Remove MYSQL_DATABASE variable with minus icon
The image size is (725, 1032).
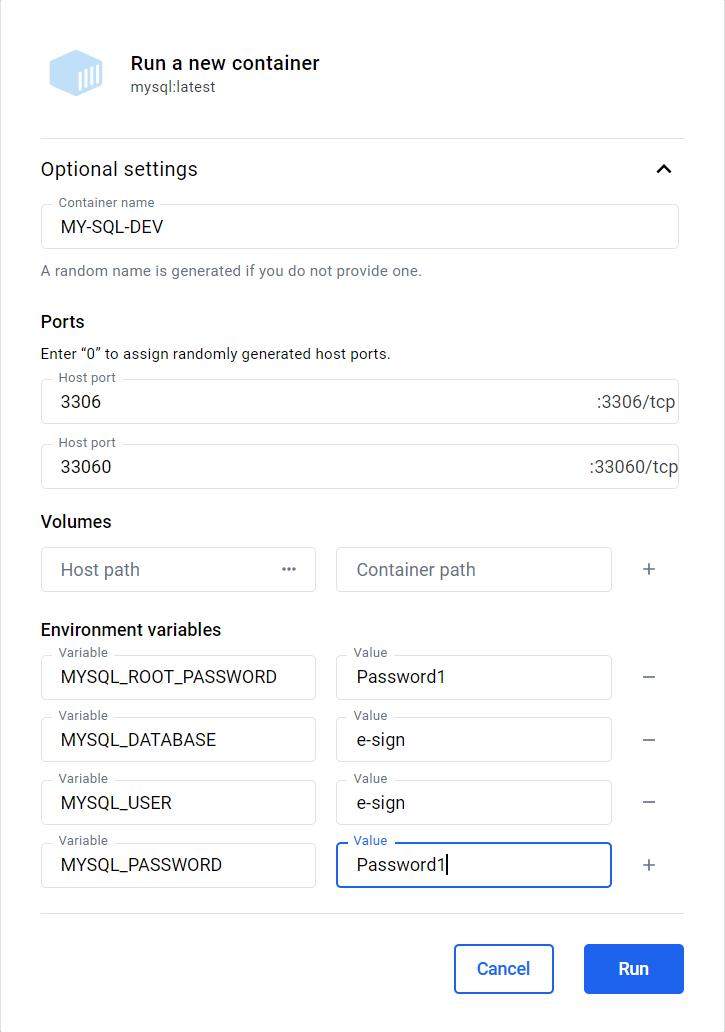coord(649,740)
